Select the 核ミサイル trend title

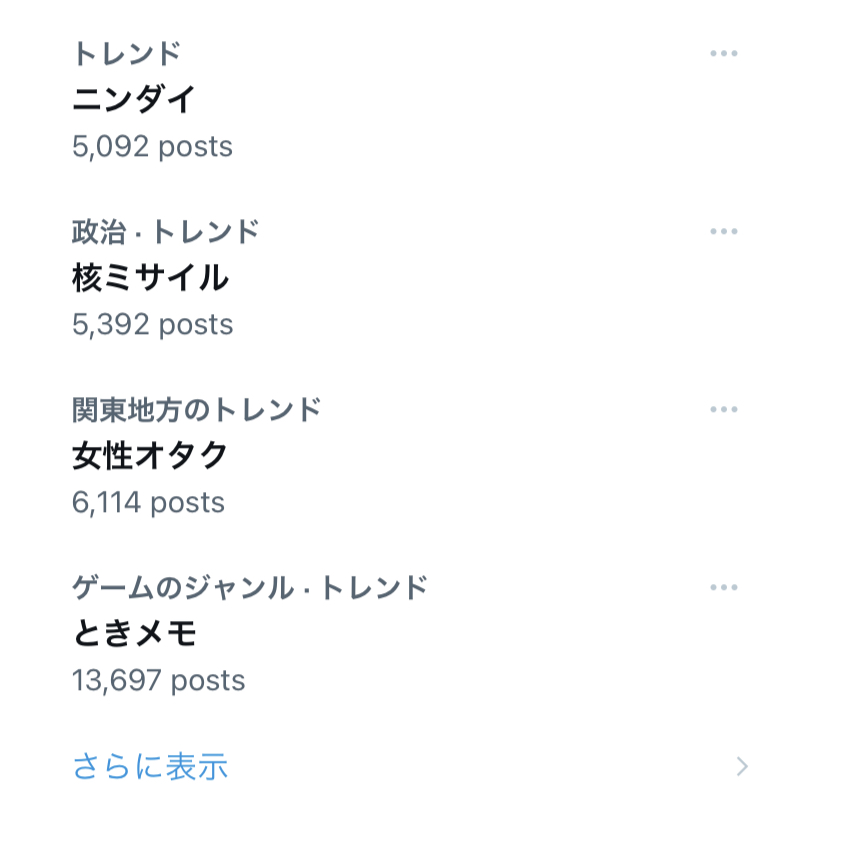pyautogui.click(x=150, y=278)
